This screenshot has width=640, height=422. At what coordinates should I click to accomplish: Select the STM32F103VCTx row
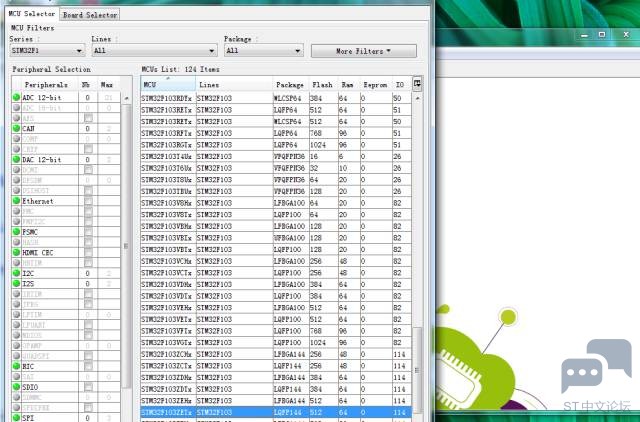(276, 273)
